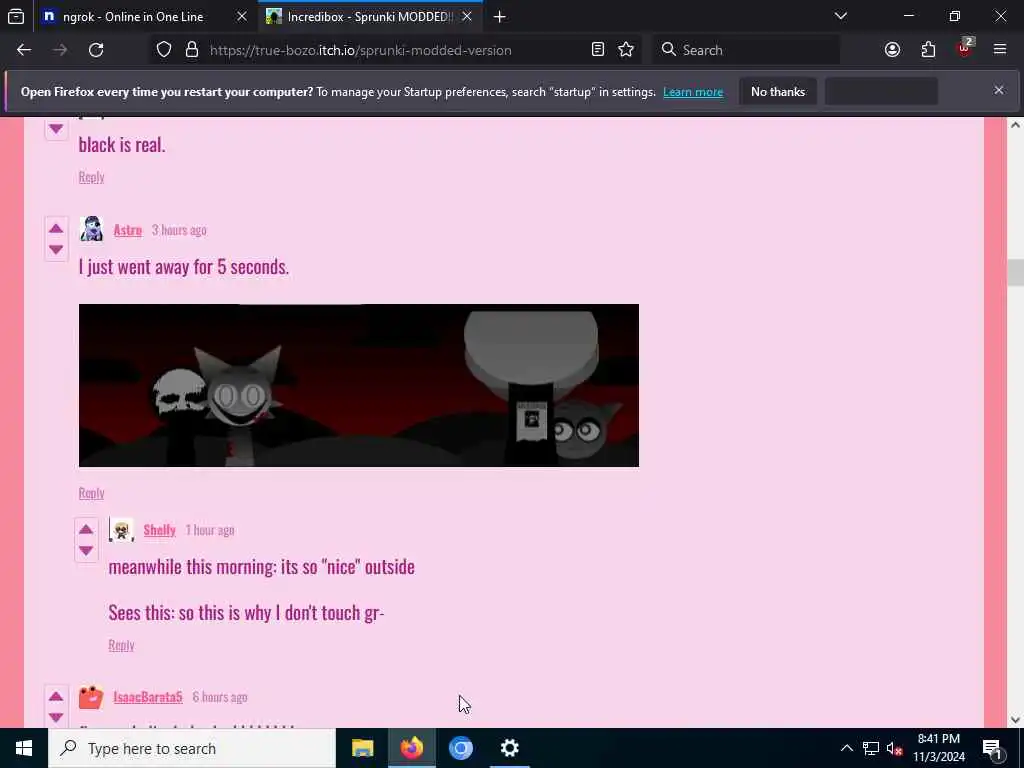Image resolution: width=1024 pixels, height=768 pixels.
Task: Reply to Shelly's comment
Action: pos(121,645)
